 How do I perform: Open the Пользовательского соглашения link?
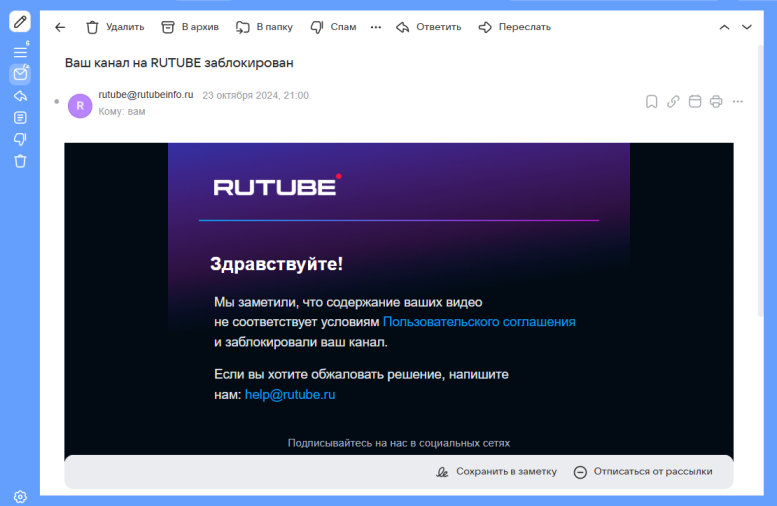[x=479, y=322]
